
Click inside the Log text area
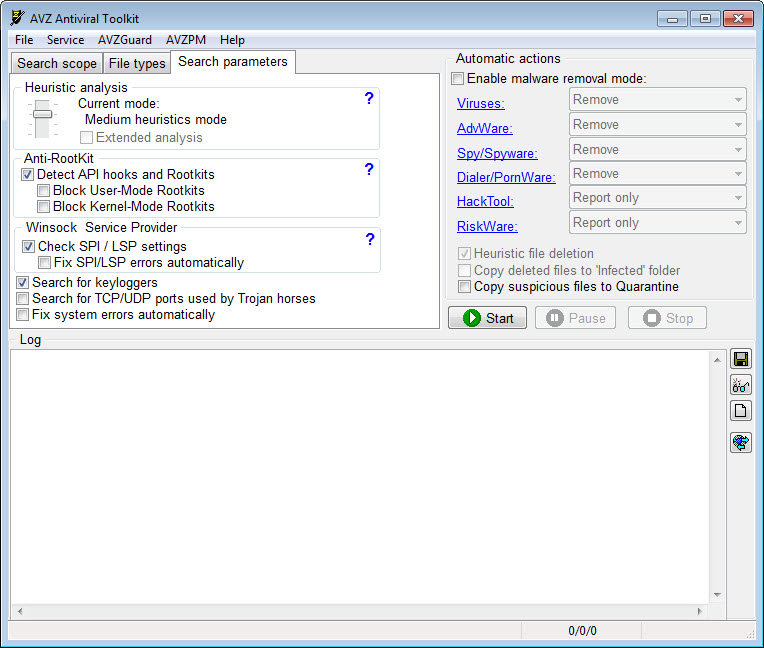[x=361, y=476]
